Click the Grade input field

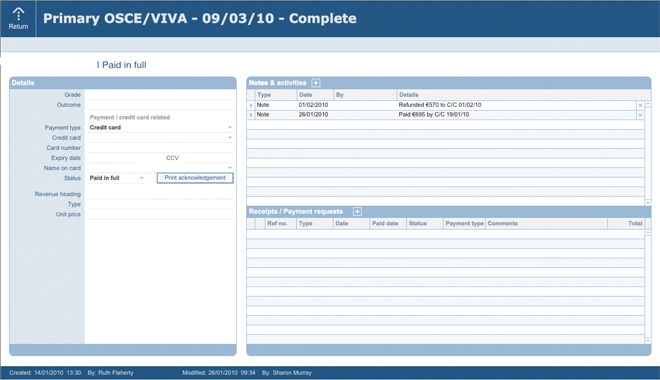160,95
